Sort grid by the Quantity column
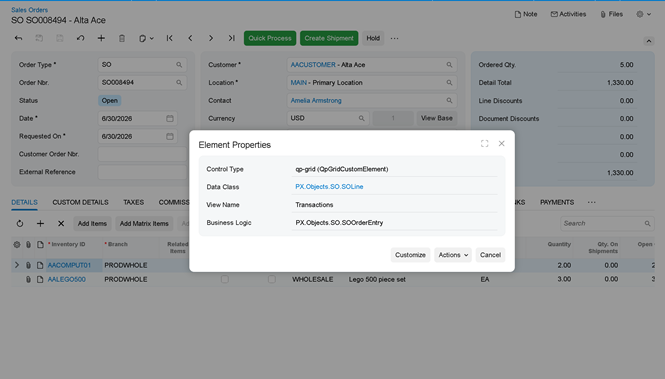This screenshot has height=379, width=665. 559,244
